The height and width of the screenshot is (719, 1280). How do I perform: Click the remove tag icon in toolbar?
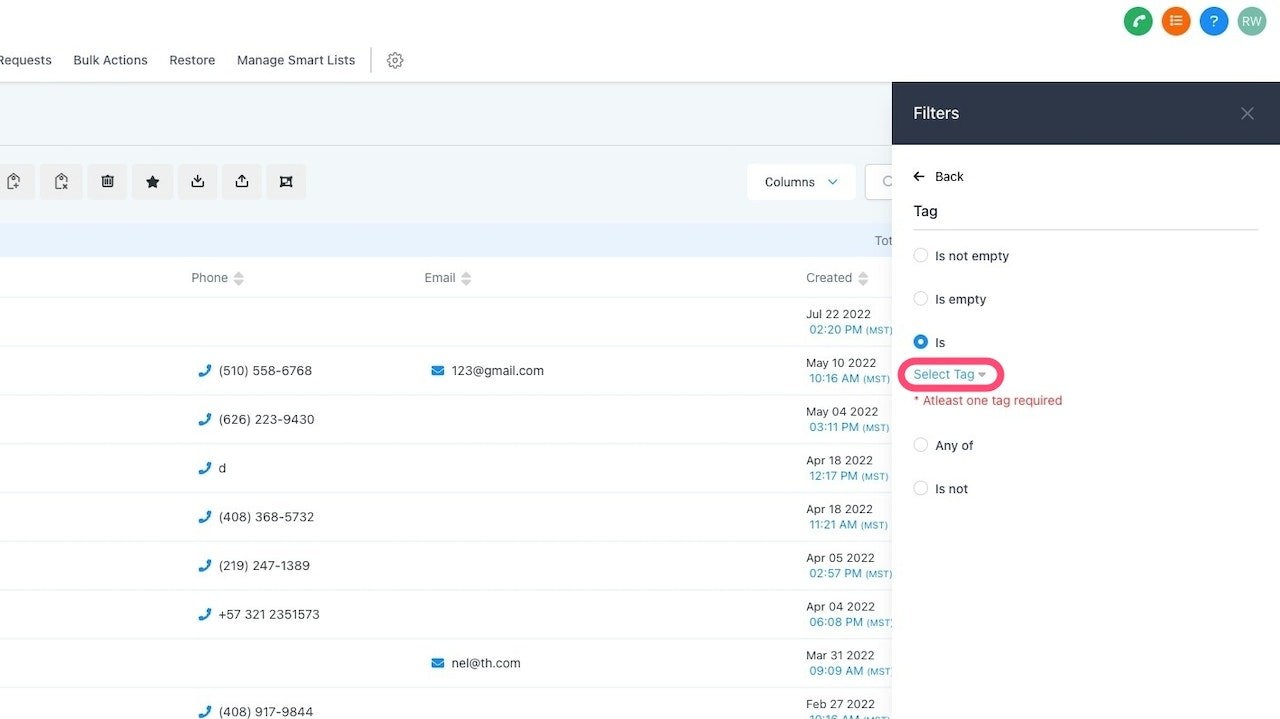click(61, 182)
